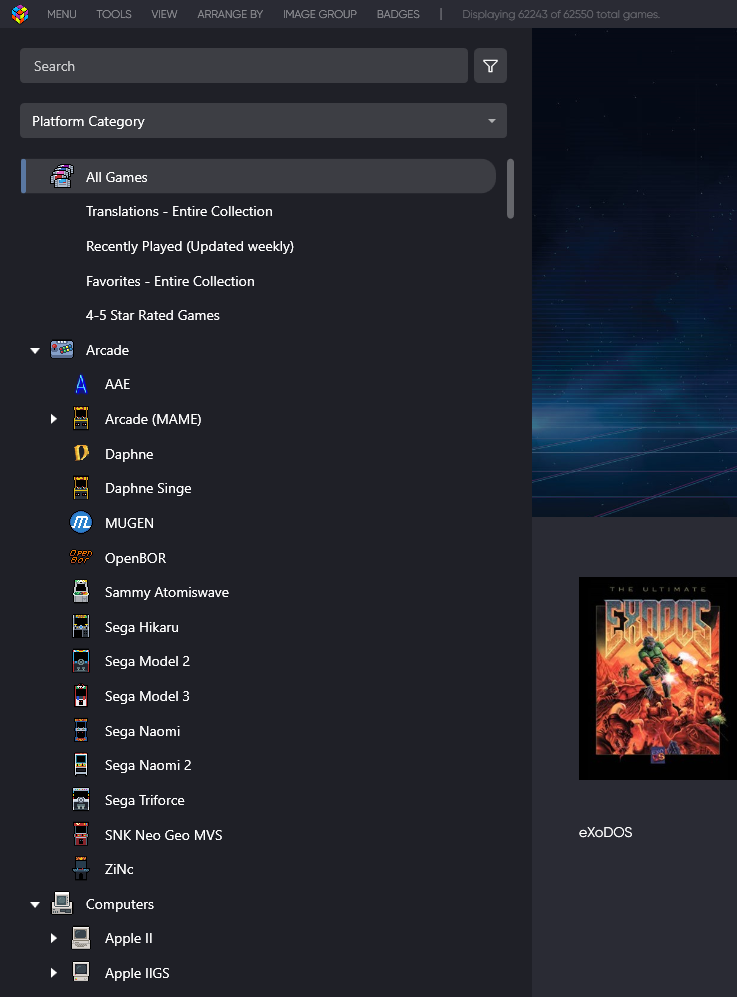The height and width of the screenshot is (997, 737).
Task: Click the Daphne Singe cabinet icon
Action: [81, 488]
